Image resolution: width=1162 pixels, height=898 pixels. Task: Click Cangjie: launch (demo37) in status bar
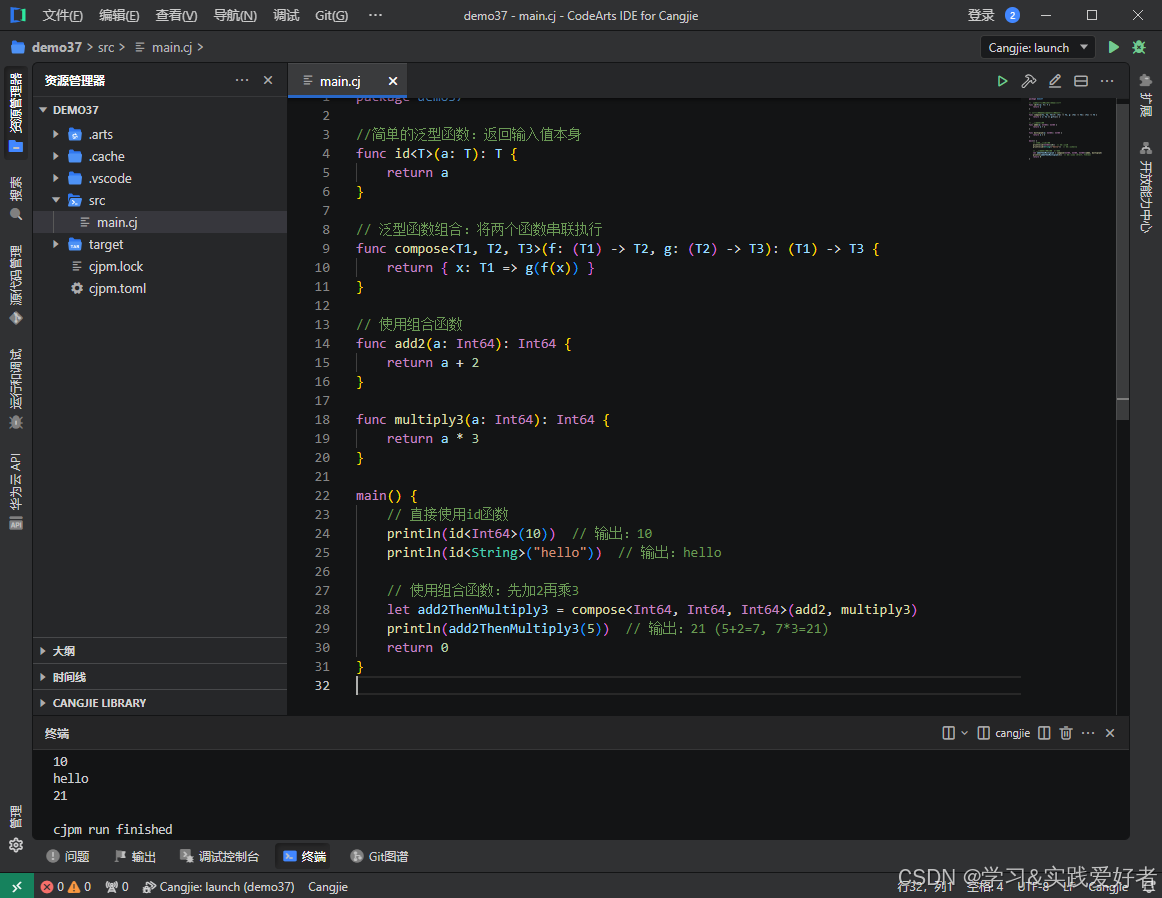(219, 886)
